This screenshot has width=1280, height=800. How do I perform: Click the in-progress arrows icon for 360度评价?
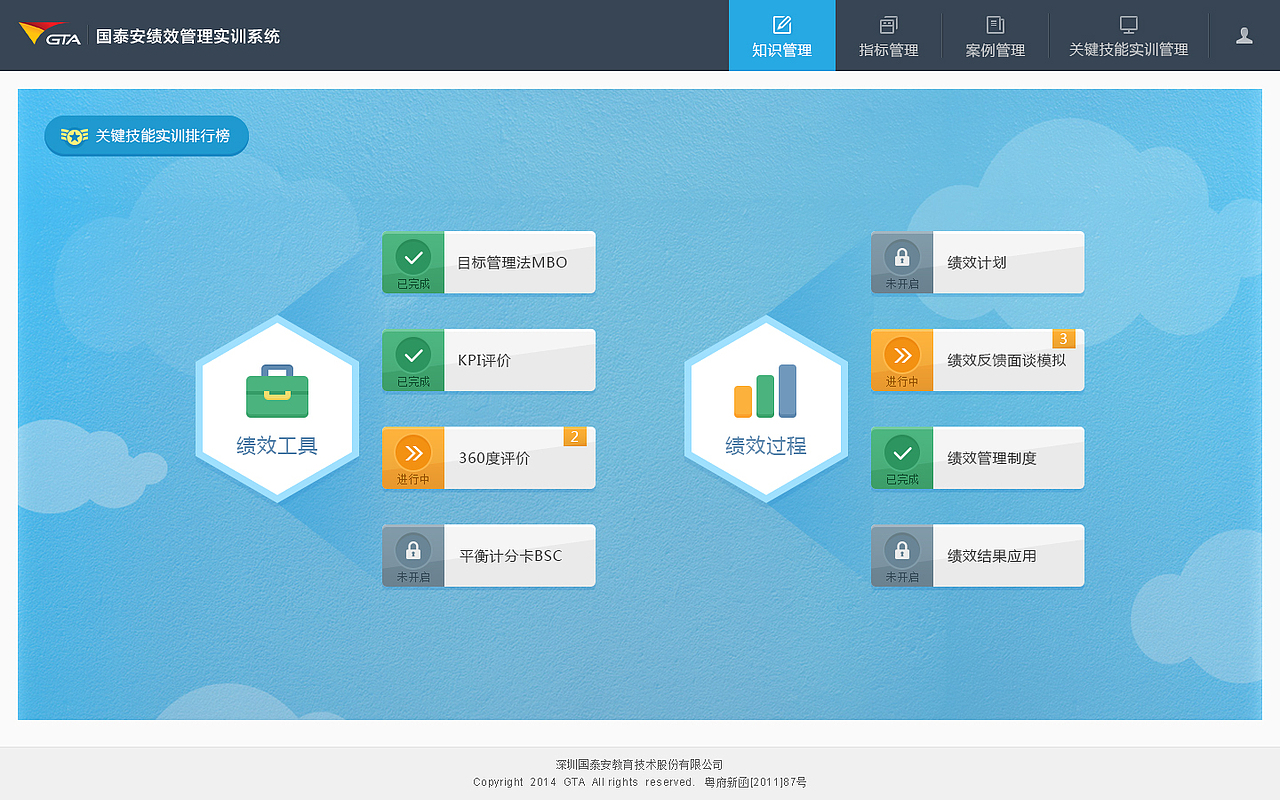pos(413,453)
